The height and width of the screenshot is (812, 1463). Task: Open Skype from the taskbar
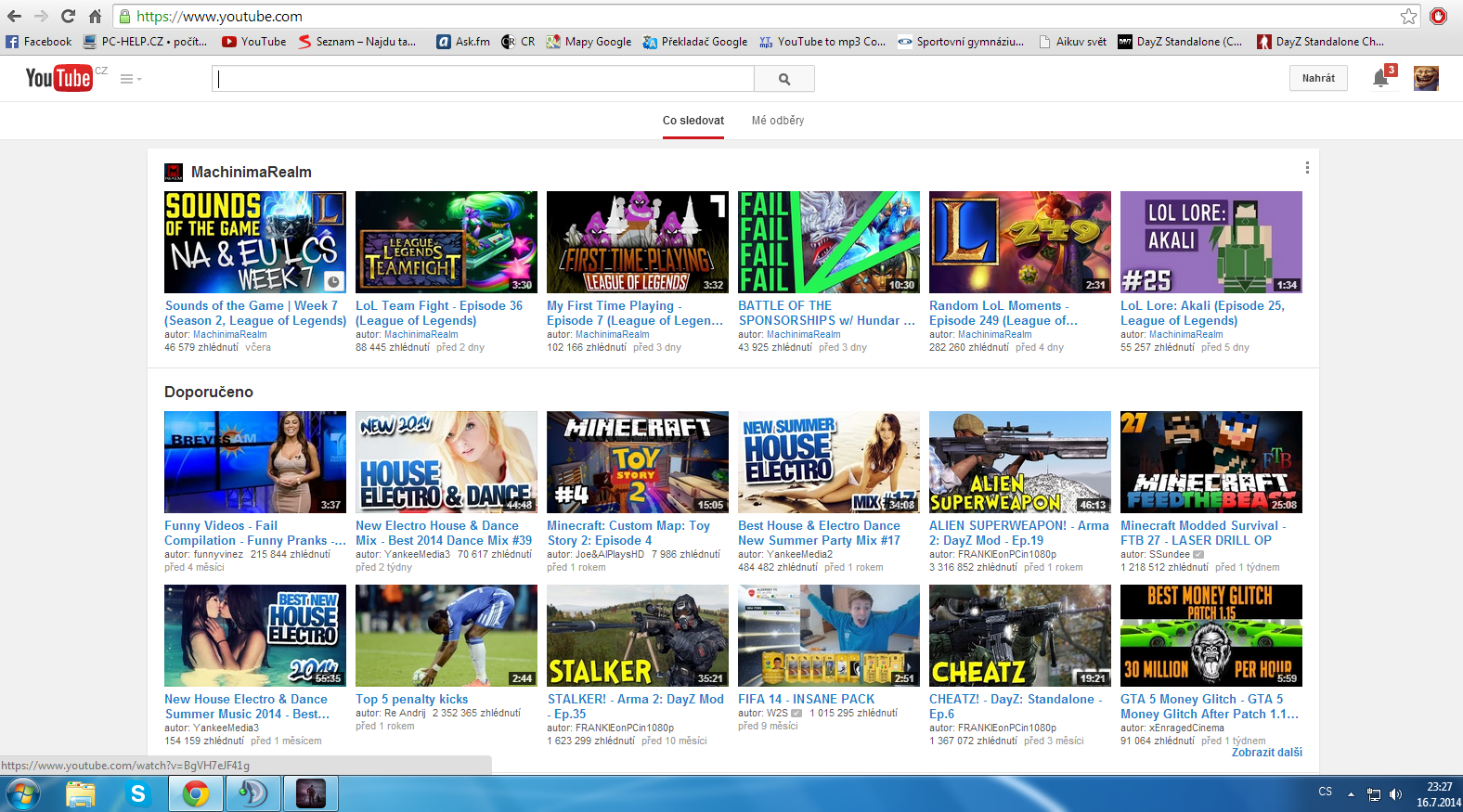pyautogui.click(x=138, y=794)
